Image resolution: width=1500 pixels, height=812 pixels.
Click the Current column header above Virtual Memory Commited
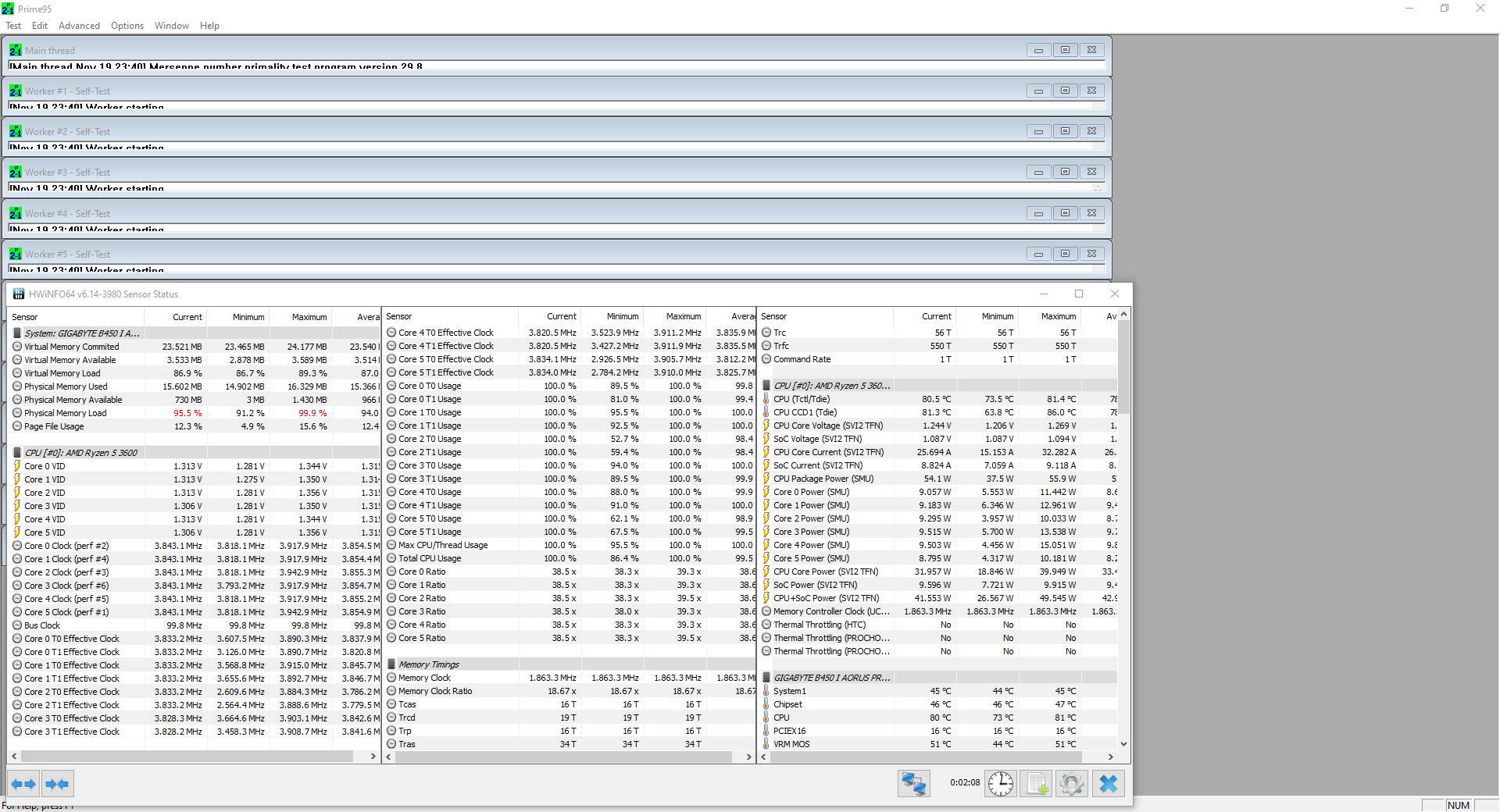[x=176, y=317]
